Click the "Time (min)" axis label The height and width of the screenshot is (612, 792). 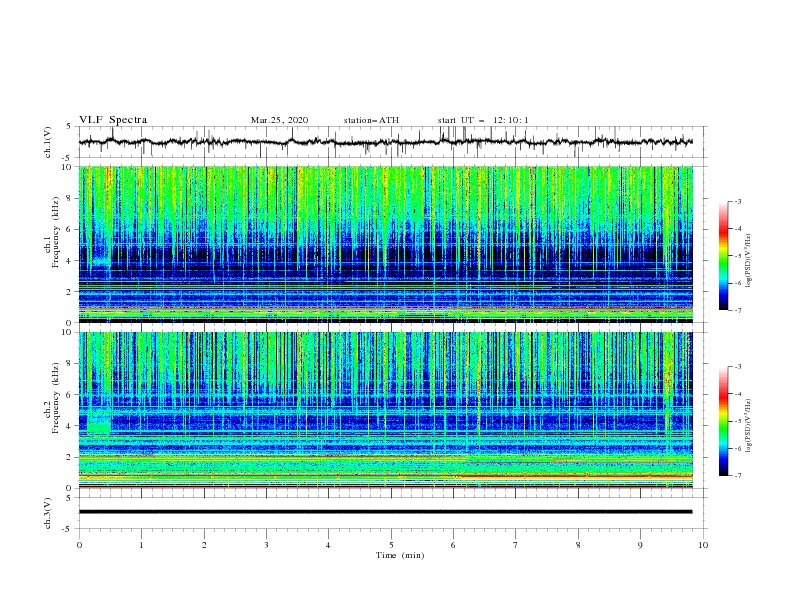click(x=400, y=555)
